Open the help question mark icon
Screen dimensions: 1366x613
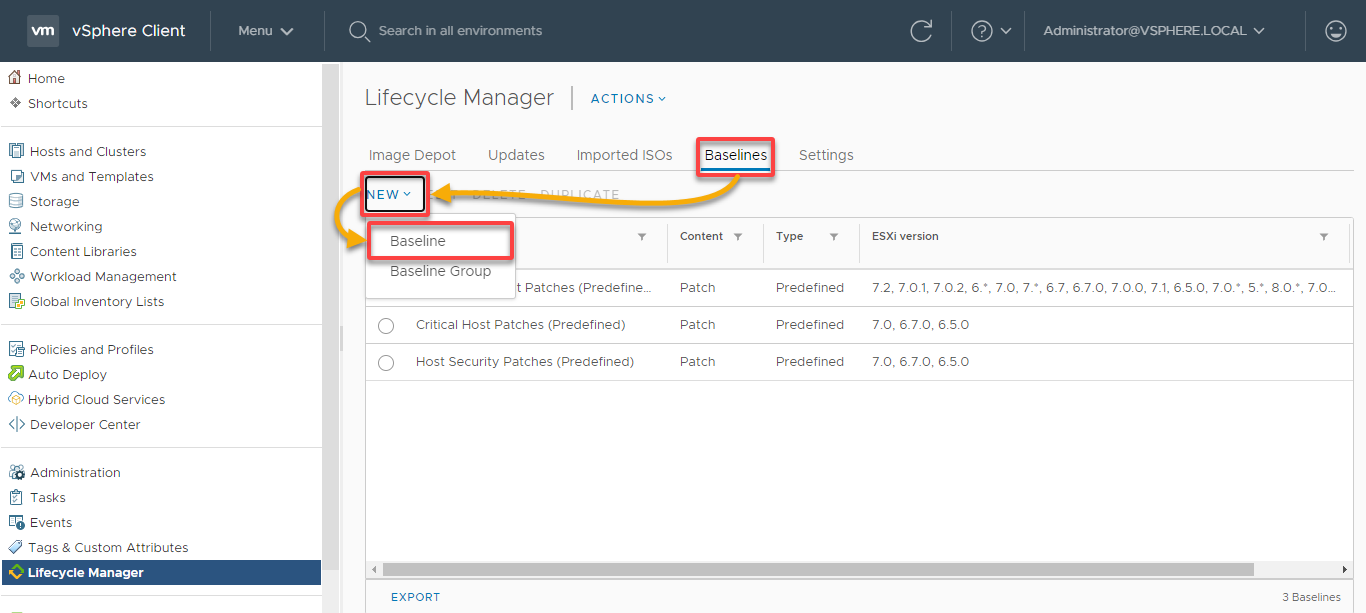[982, 31]
